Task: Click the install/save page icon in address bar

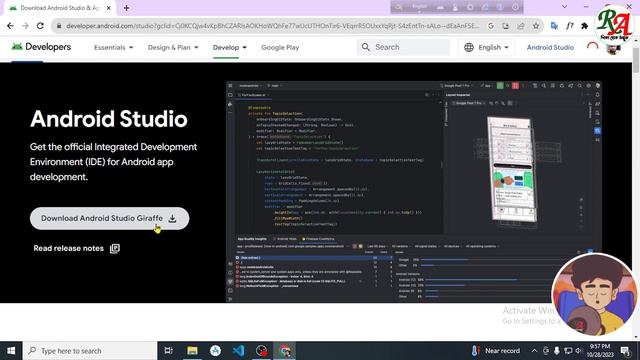Action: click(505, 26)
